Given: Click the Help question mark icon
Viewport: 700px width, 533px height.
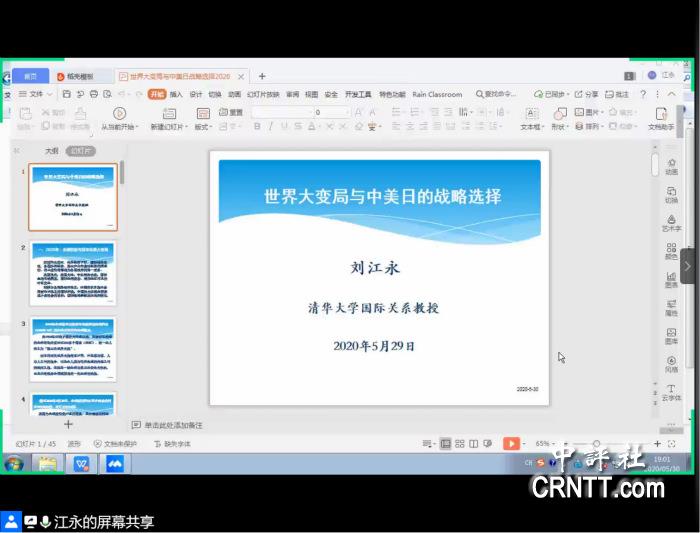Looking at the screenshot, I should tap(643, 94).
